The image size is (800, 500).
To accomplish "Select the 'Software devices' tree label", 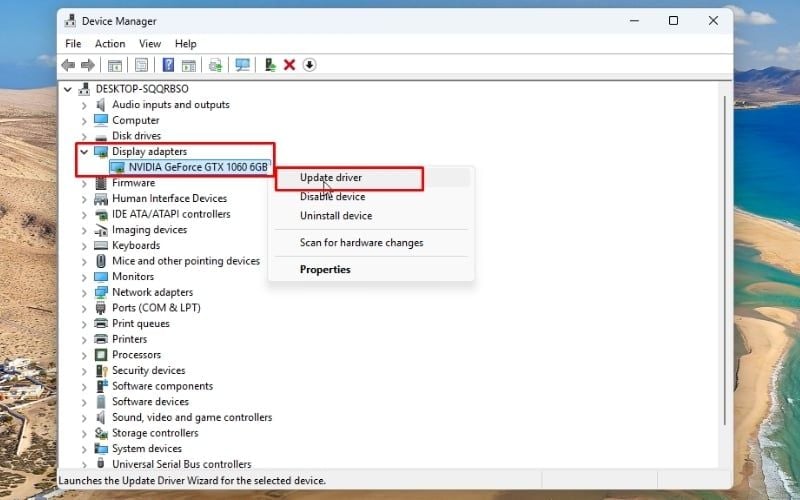I will 151,402.
